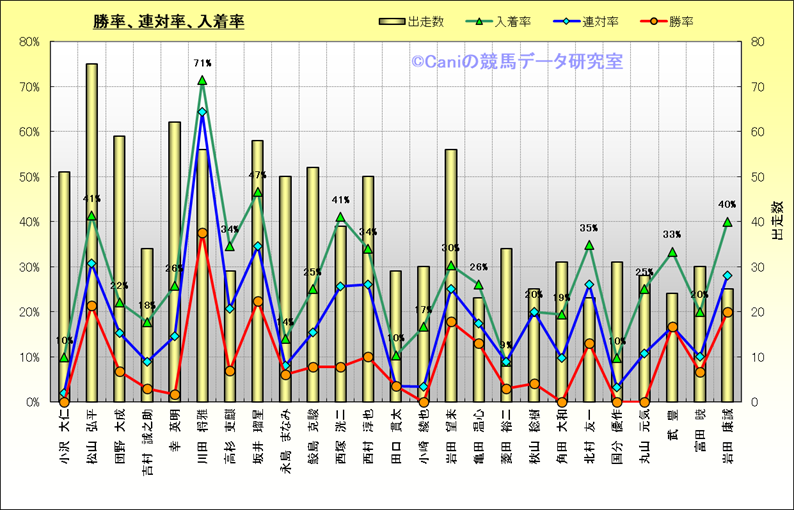
Task: Open the Caniの競馬データ研究室 watermark text
Action: pos(516,62)
